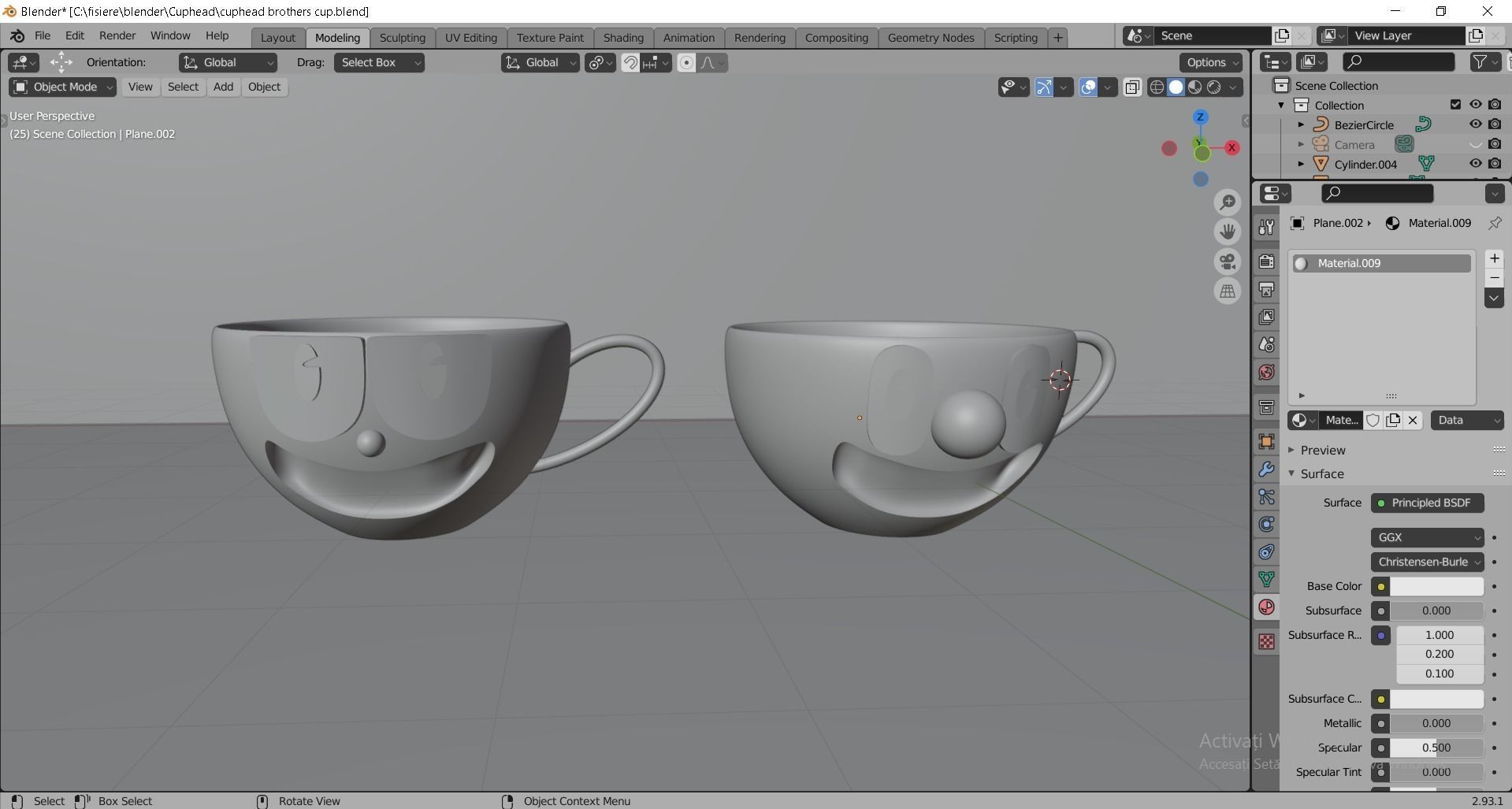
Task: Open the GGX distribution dropdown
Action: click(x=1427, y=537)
